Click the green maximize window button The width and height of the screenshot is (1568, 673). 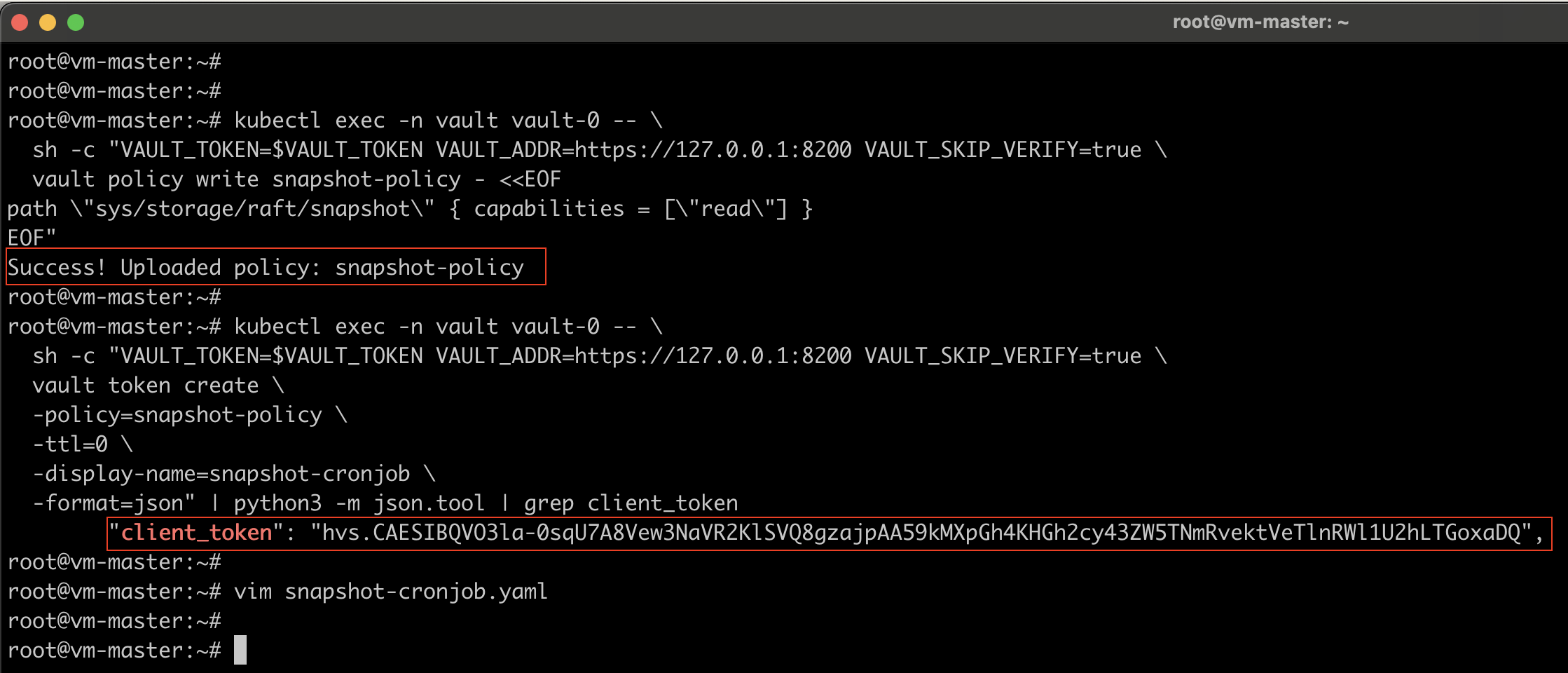tap(76, 22)
